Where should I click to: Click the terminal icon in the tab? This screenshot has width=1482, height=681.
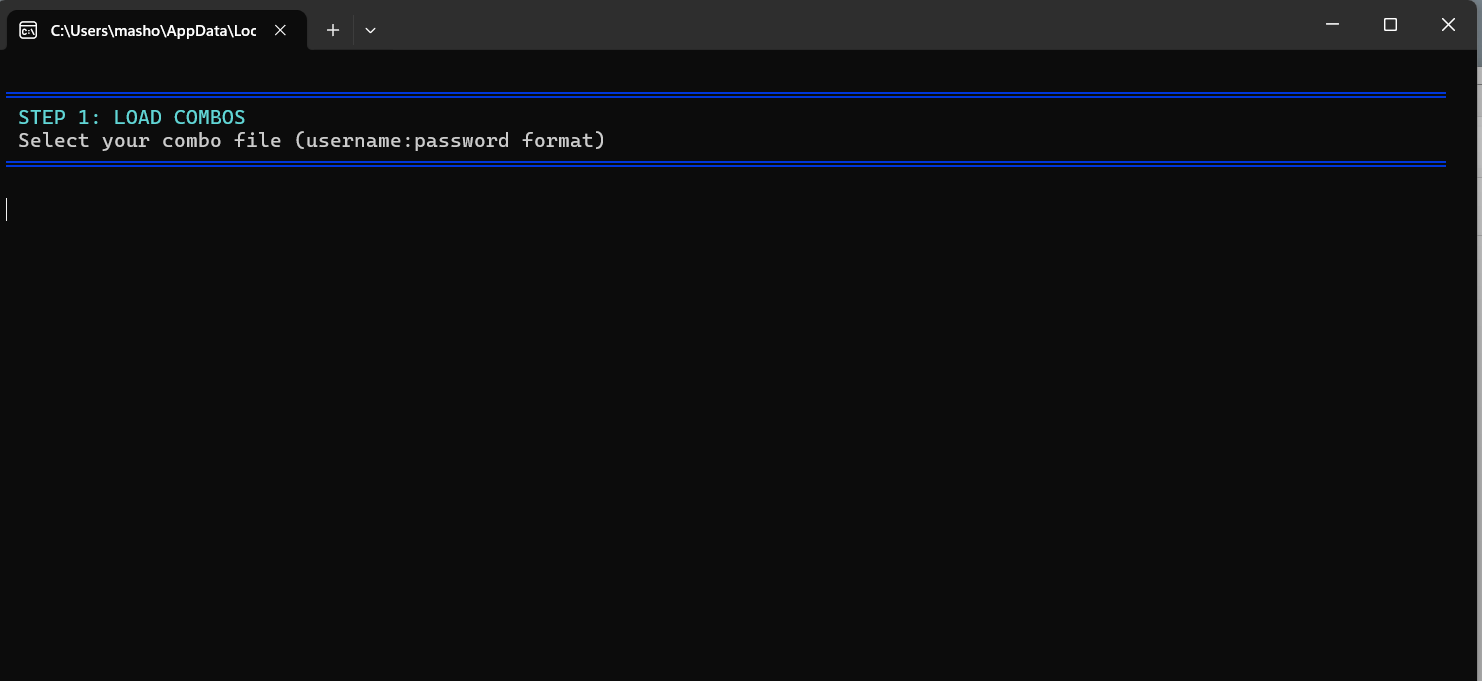28,30
